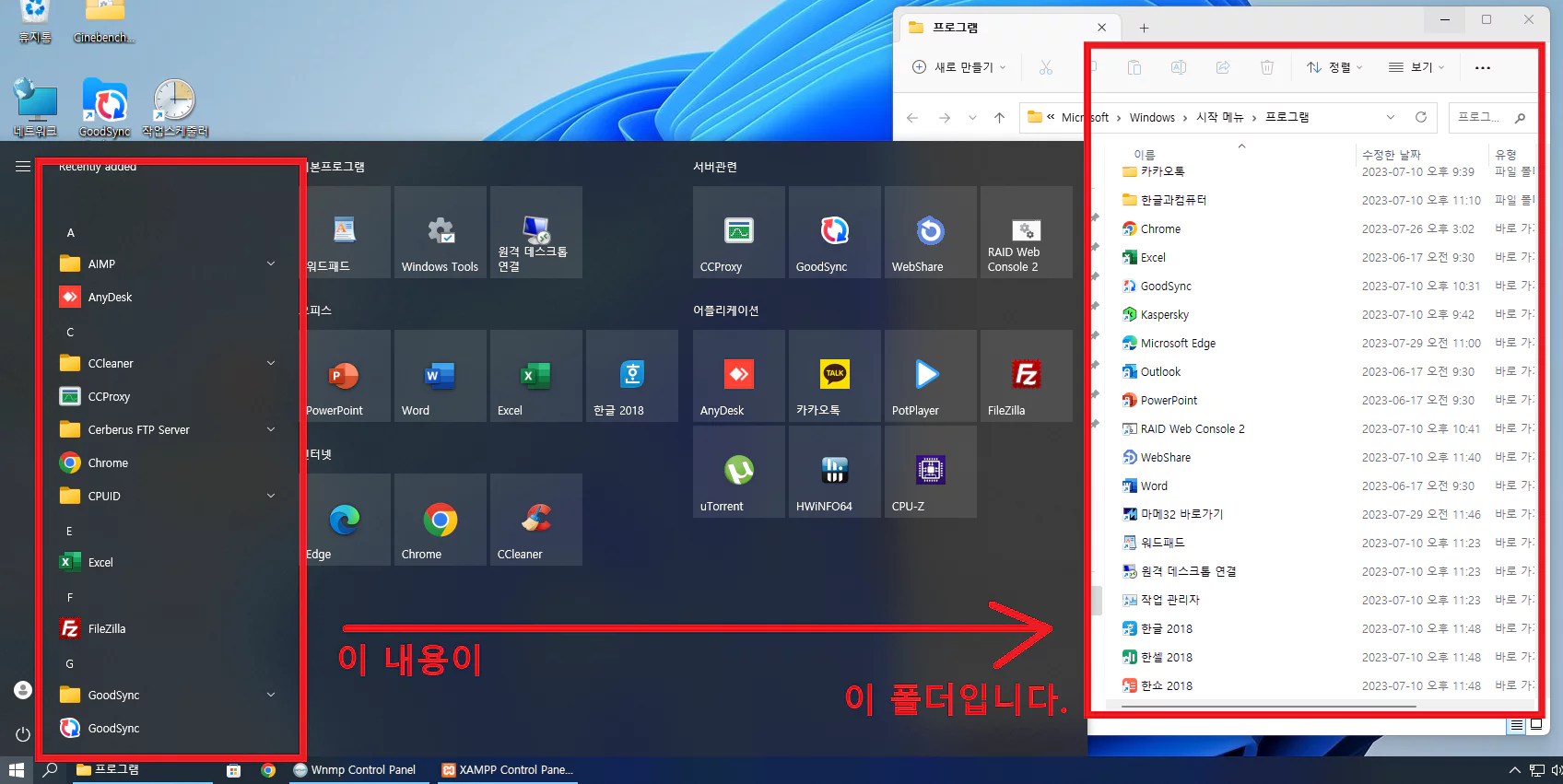The height and width of the screenshot is (784, 1563).
Task: Launch the GoodSync tile in 서버관련 group
Action: coord(834,232)
